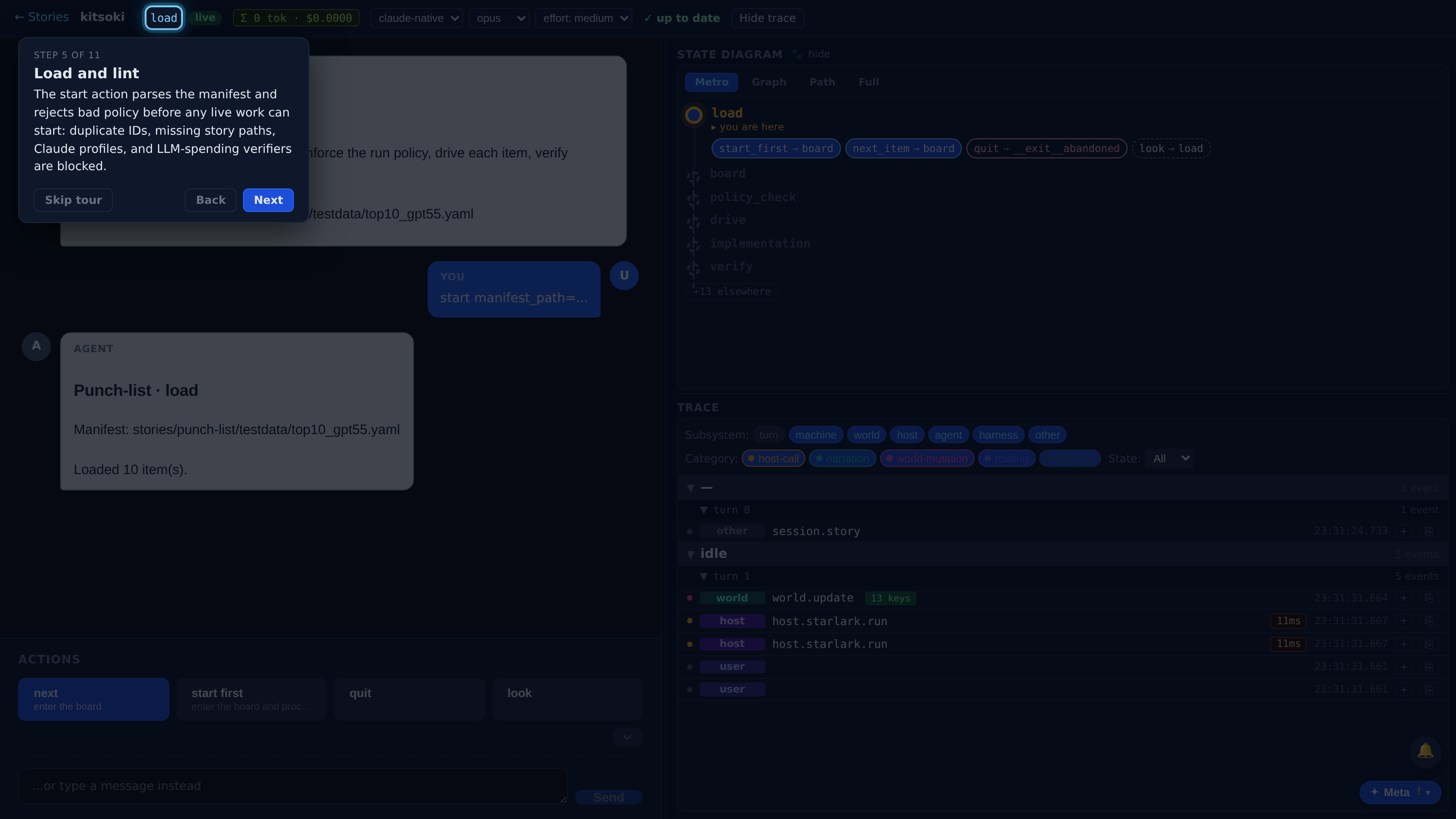Run the start first action
Viewport: 1456px width, 819px height.
pyautogui.click(x=252, y=700)
